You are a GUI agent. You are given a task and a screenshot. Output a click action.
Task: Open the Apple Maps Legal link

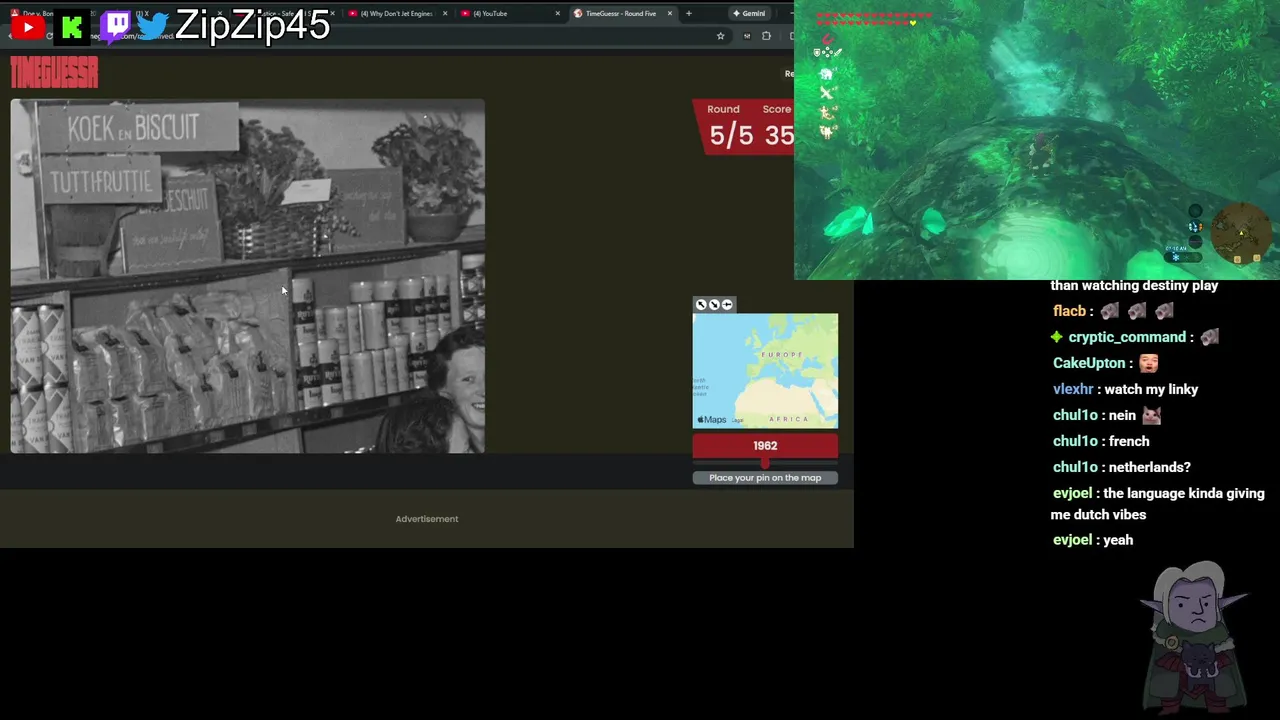(738, 420)
